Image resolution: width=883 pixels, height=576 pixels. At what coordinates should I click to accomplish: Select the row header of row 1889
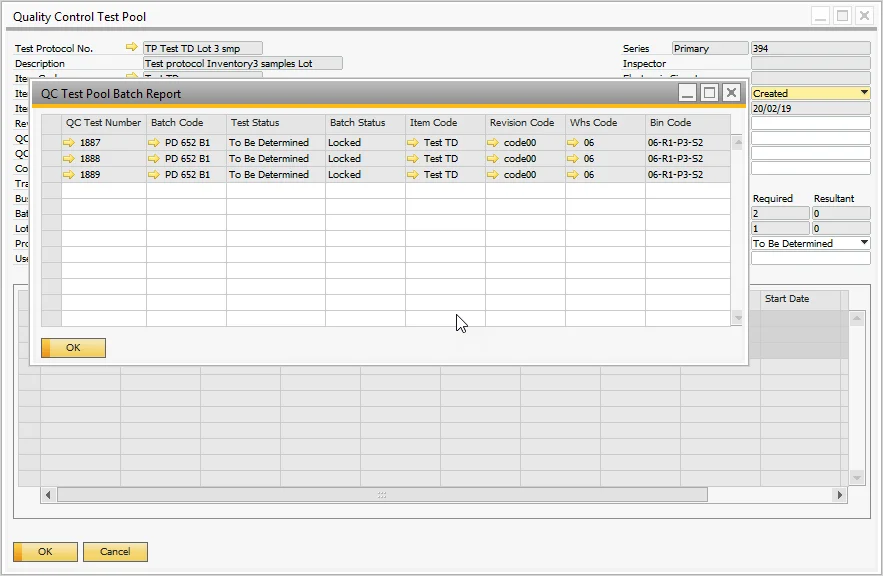click(x=51, y=175)
